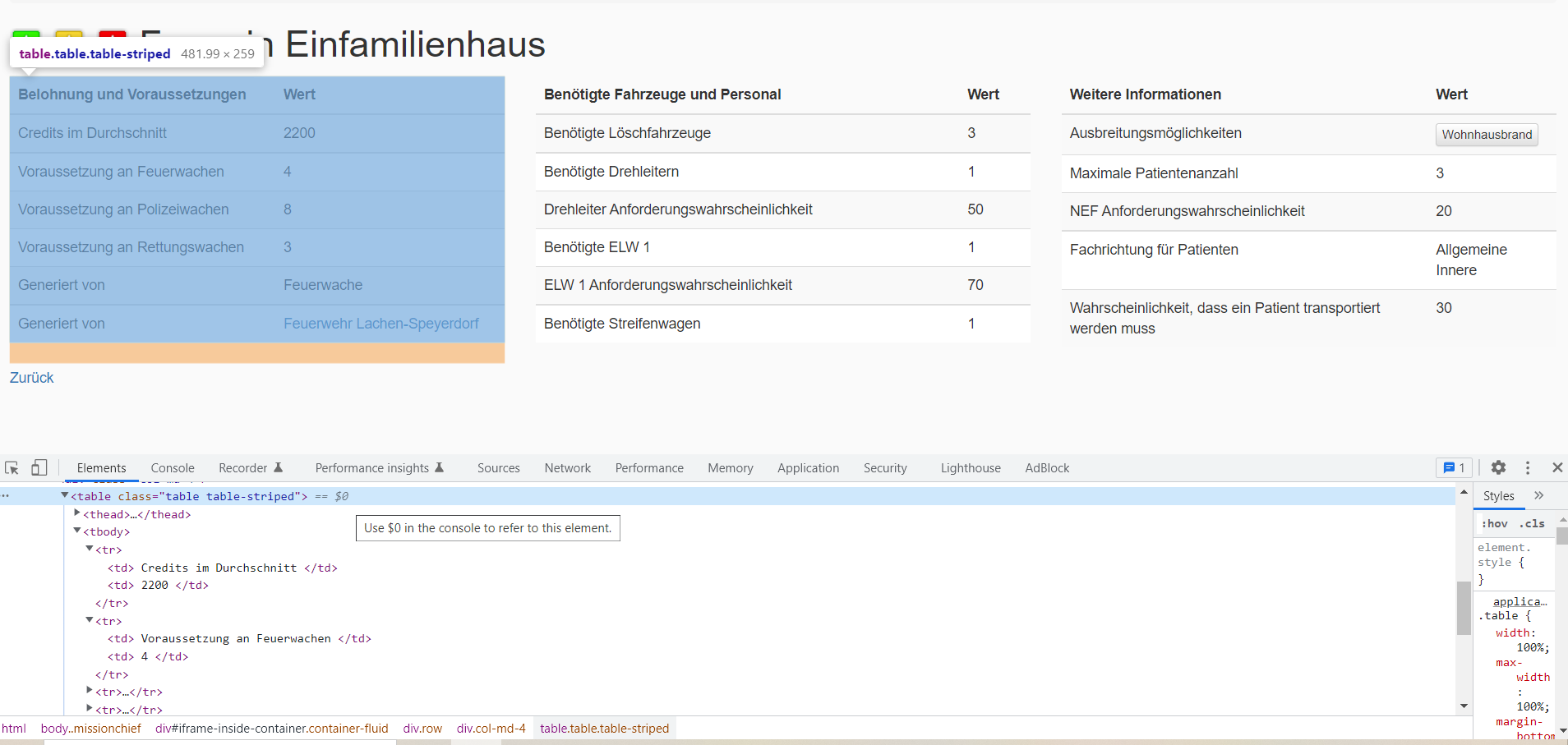Collapse the tbody node
Screen dimensions: 1568x745
(x=76, y=531)
